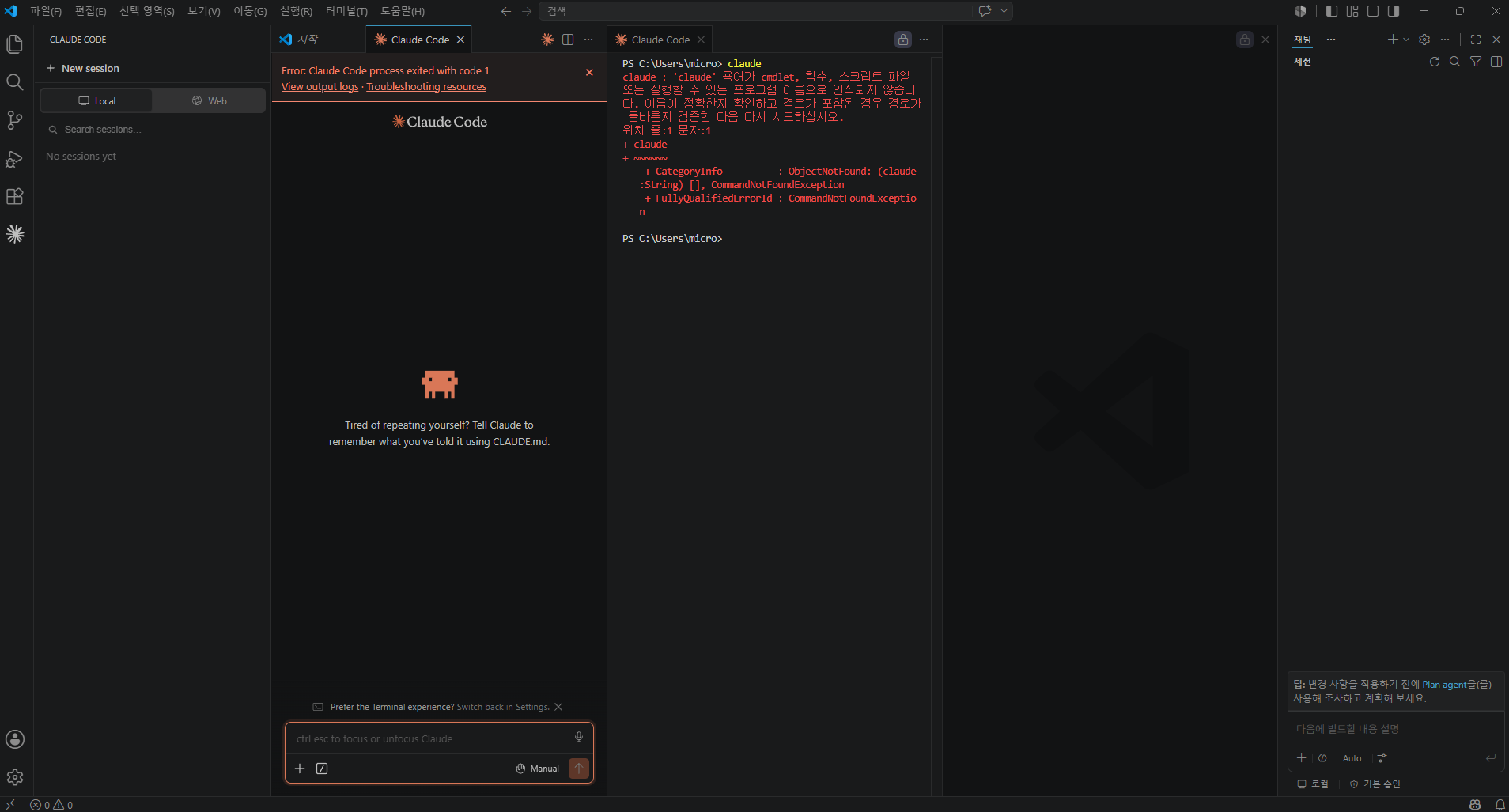The image size is (1509, 812).
Task: Open the 기본 승인 approval picker
Action: (x=1375, y=784)
